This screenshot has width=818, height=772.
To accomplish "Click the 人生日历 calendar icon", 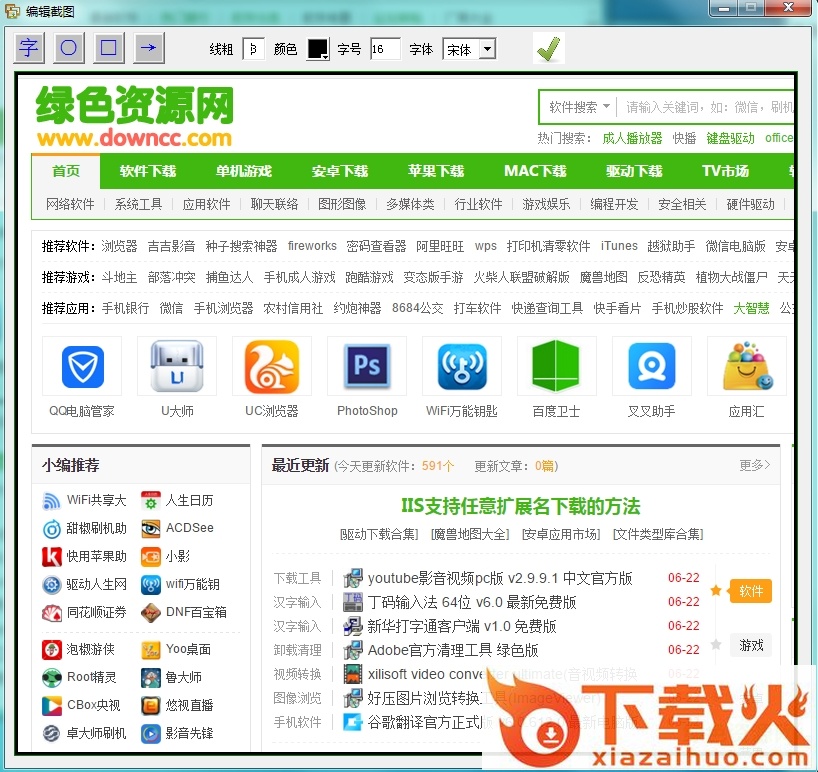I will coord(150,501).
